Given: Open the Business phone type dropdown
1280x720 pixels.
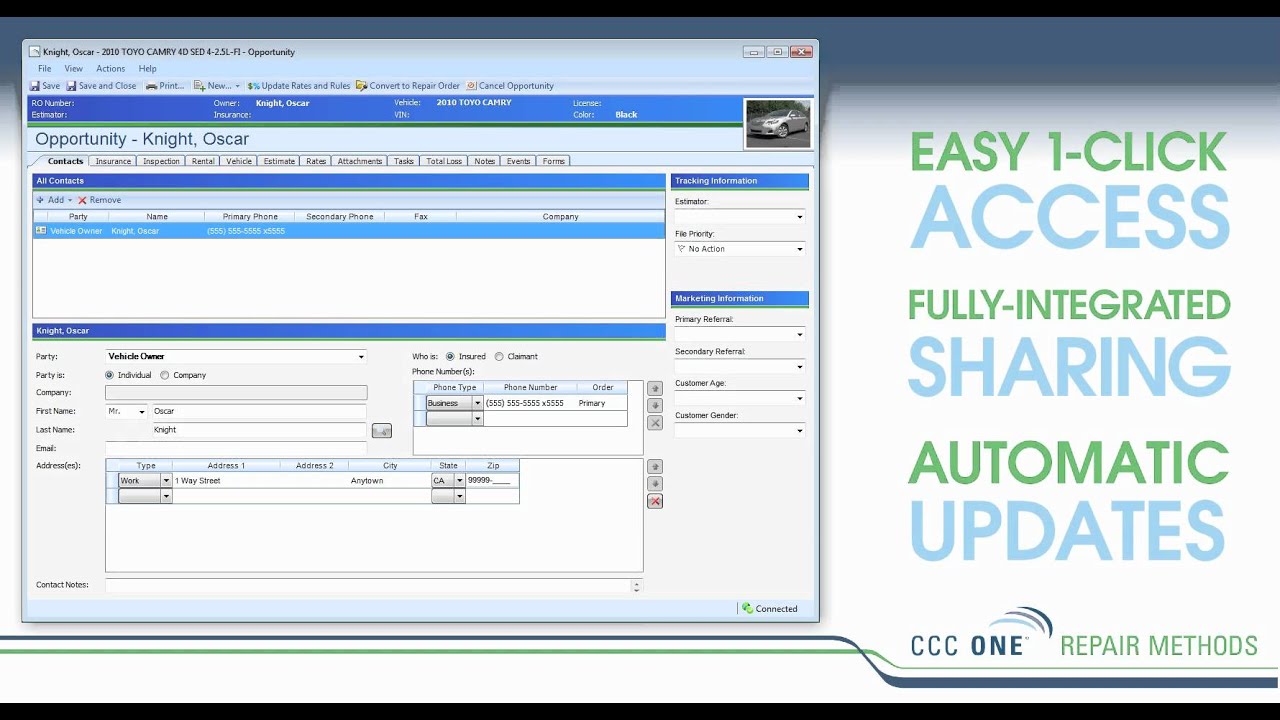Looking at the screenshot, I should 477,403.
